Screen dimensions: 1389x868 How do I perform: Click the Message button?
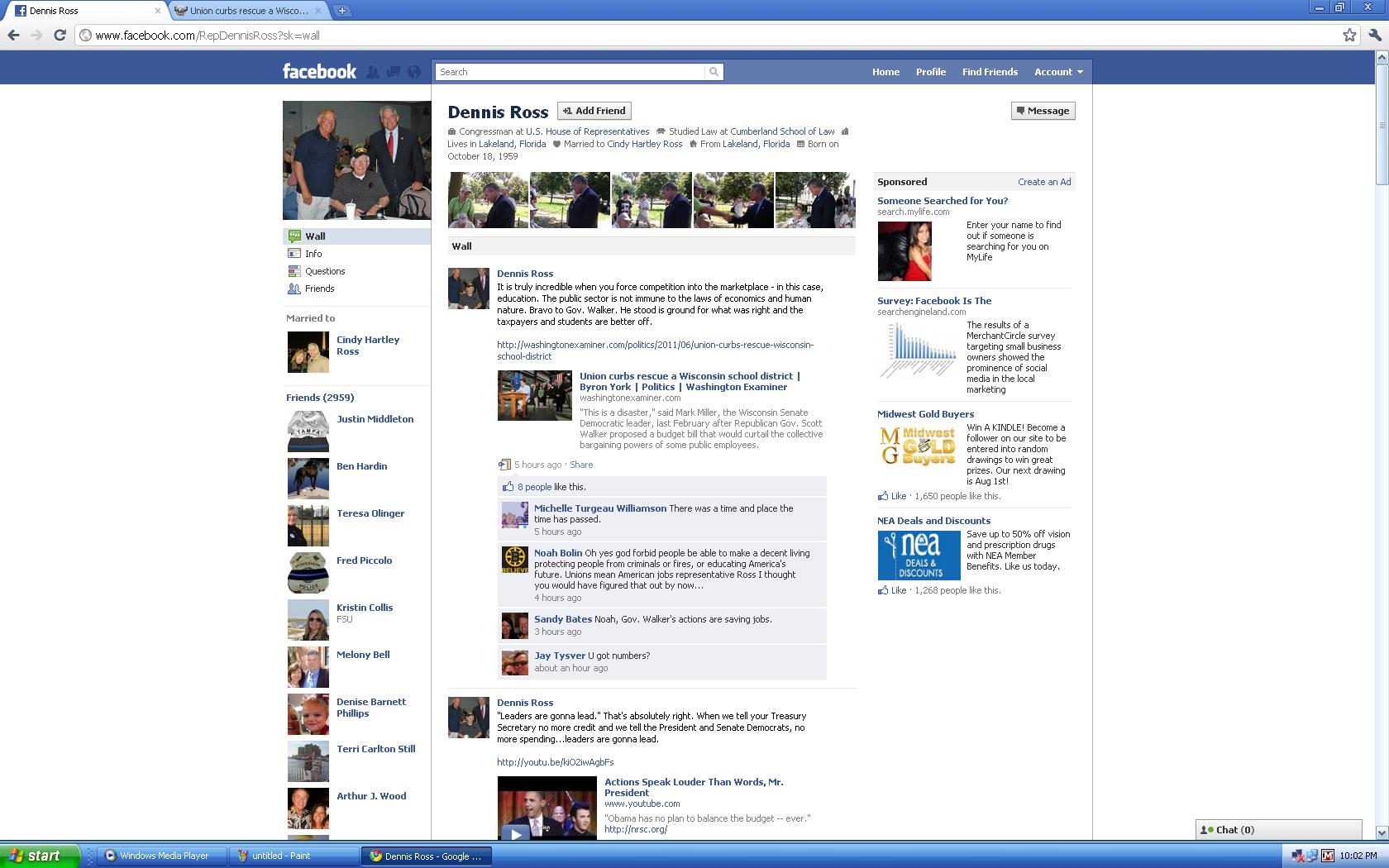[1043, 111]
